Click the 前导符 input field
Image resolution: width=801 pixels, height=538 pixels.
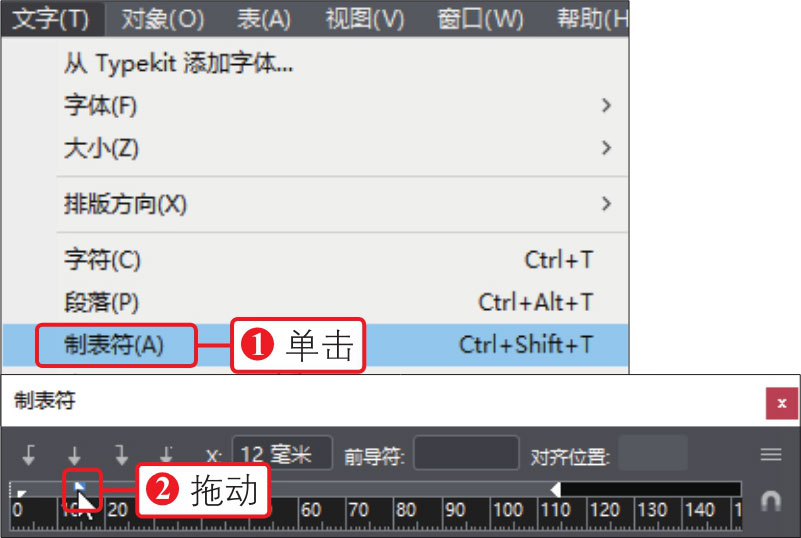click(466, 454)
